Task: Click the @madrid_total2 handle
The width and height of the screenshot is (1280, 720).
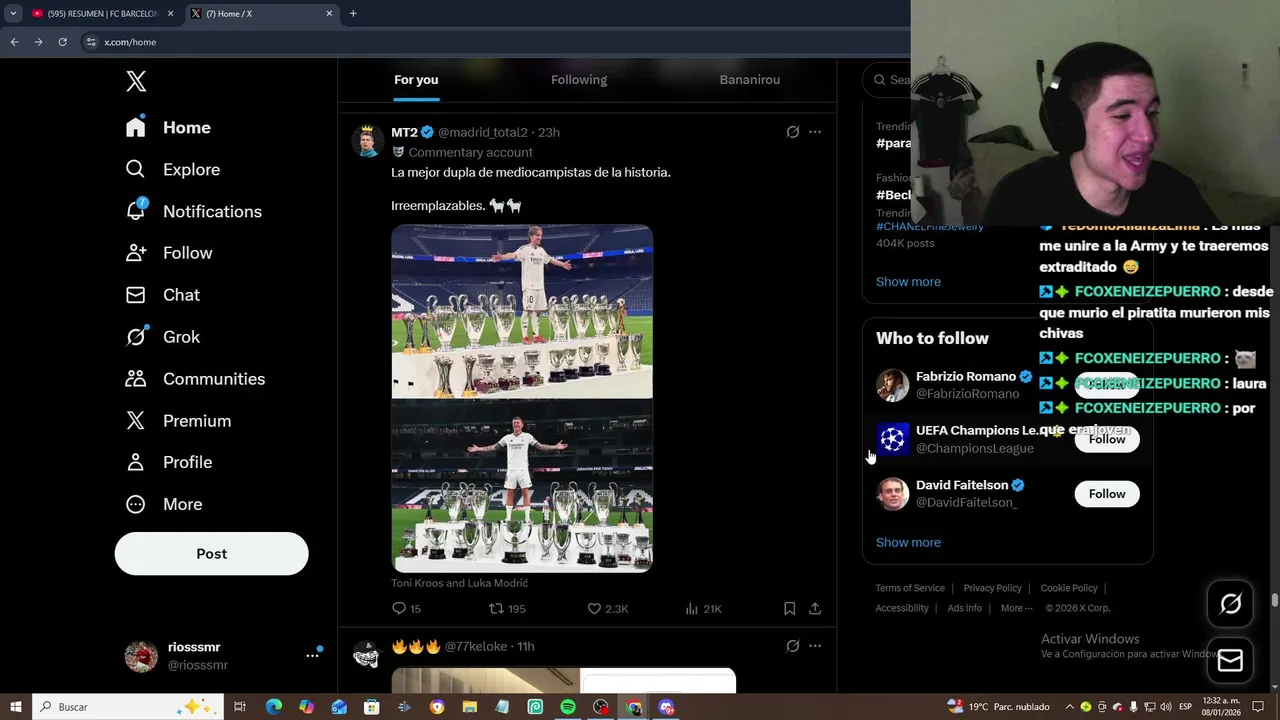Action: coord(483,132)
